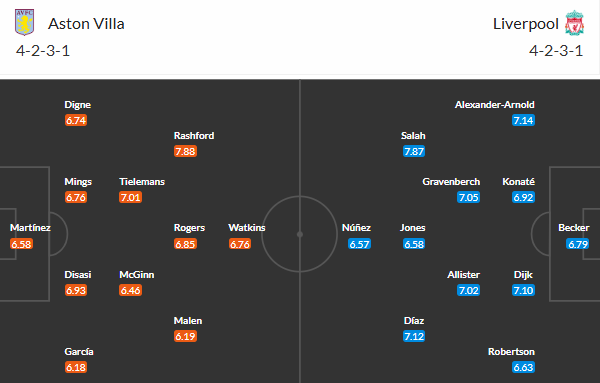
Task: Click on player McGinn
Action: click(137, 275)
